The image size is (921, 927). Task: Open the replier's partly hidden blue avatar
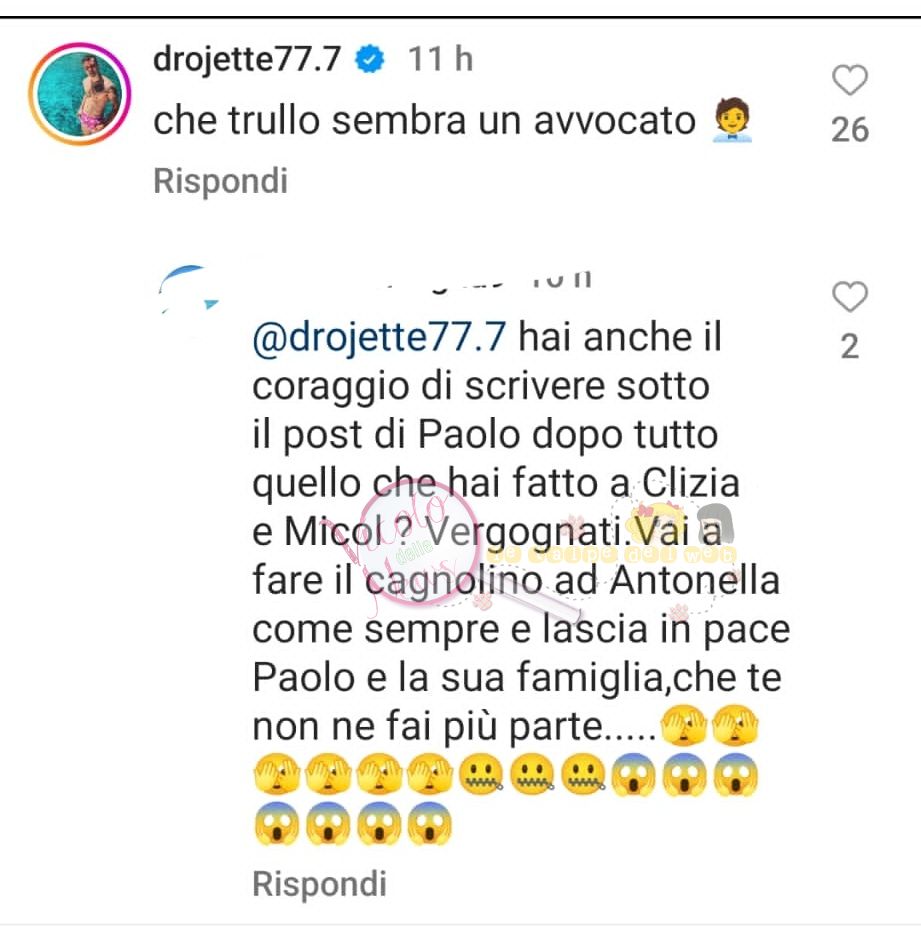point(188,289)
